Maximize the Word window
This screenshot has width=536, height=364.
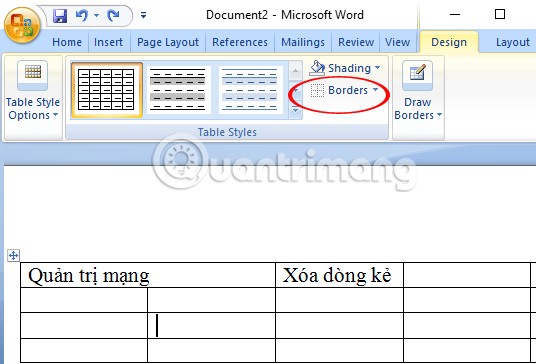tap(500, 14)
